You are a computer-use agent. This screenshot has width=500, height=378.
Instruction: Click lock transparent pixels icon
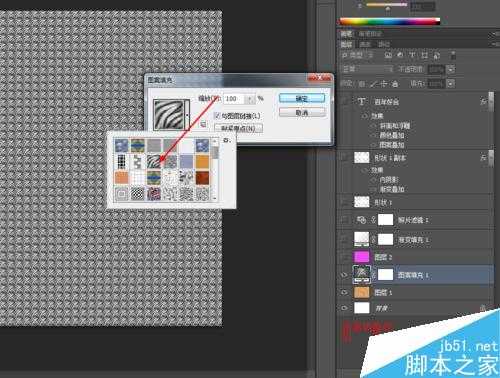point(362,84)
